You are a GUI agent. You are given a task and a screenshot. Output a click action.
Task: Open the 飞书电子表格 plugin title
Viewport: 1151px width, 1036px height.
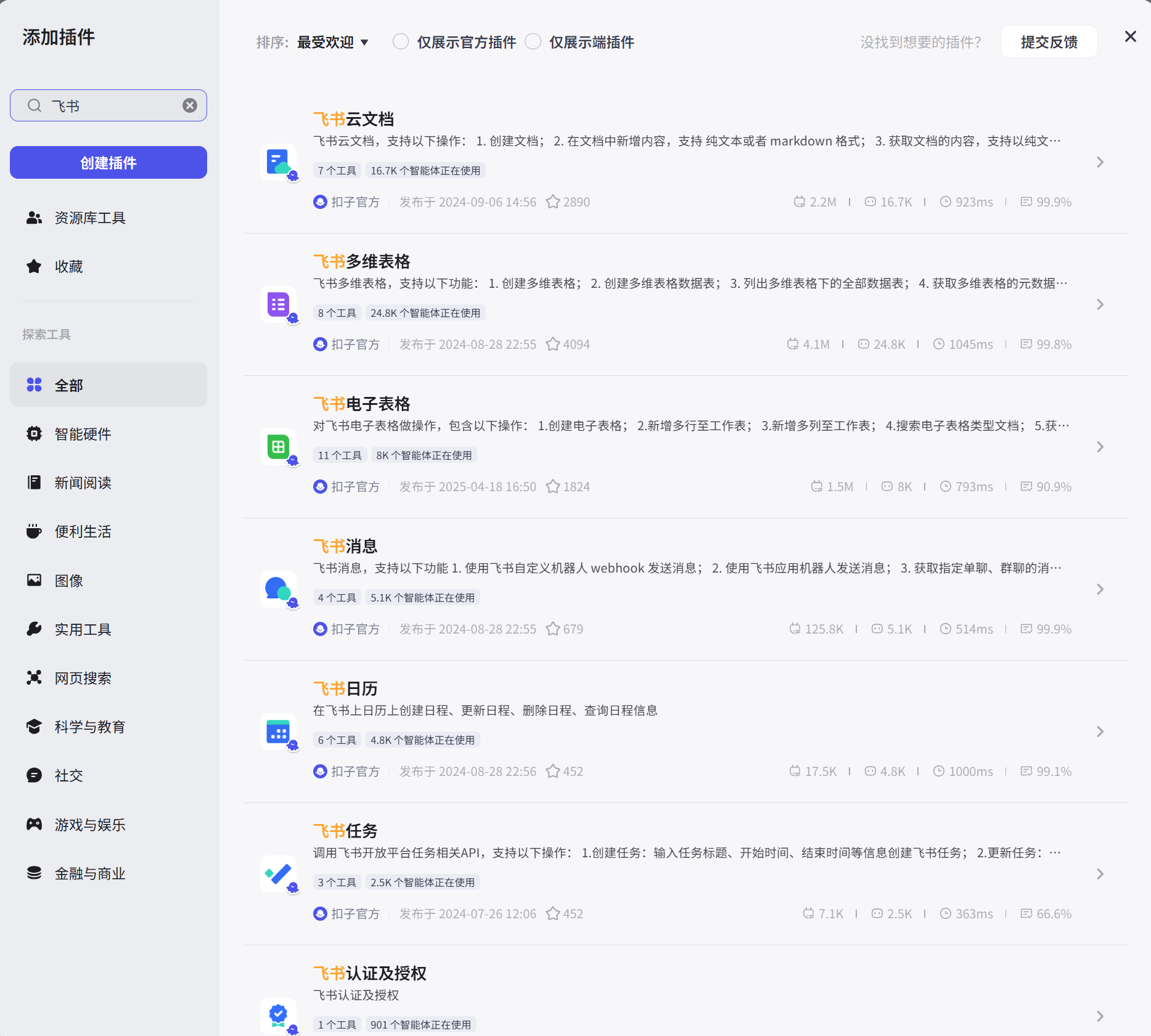click(x=361, y=404)
